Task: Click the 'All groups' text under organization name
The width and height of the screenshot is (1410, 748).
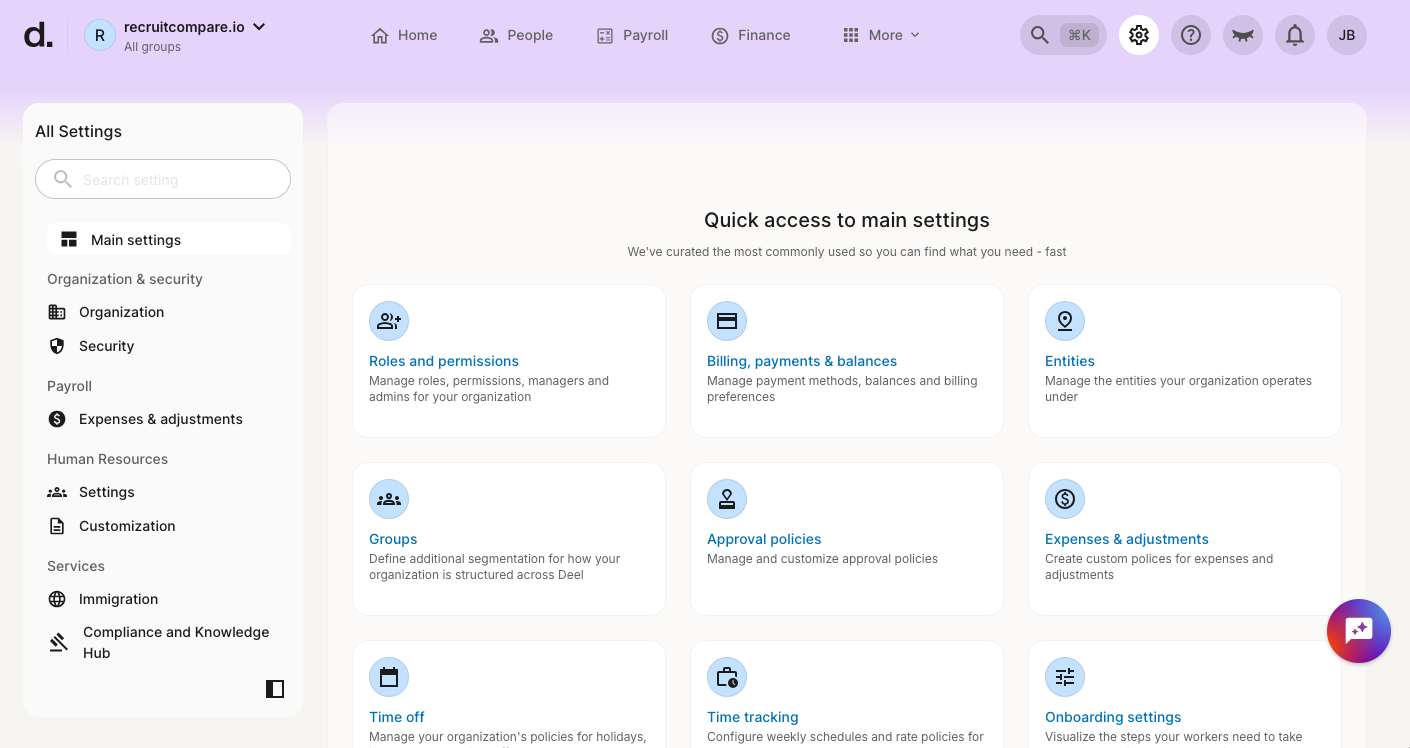Action: [x=152, y=47]
